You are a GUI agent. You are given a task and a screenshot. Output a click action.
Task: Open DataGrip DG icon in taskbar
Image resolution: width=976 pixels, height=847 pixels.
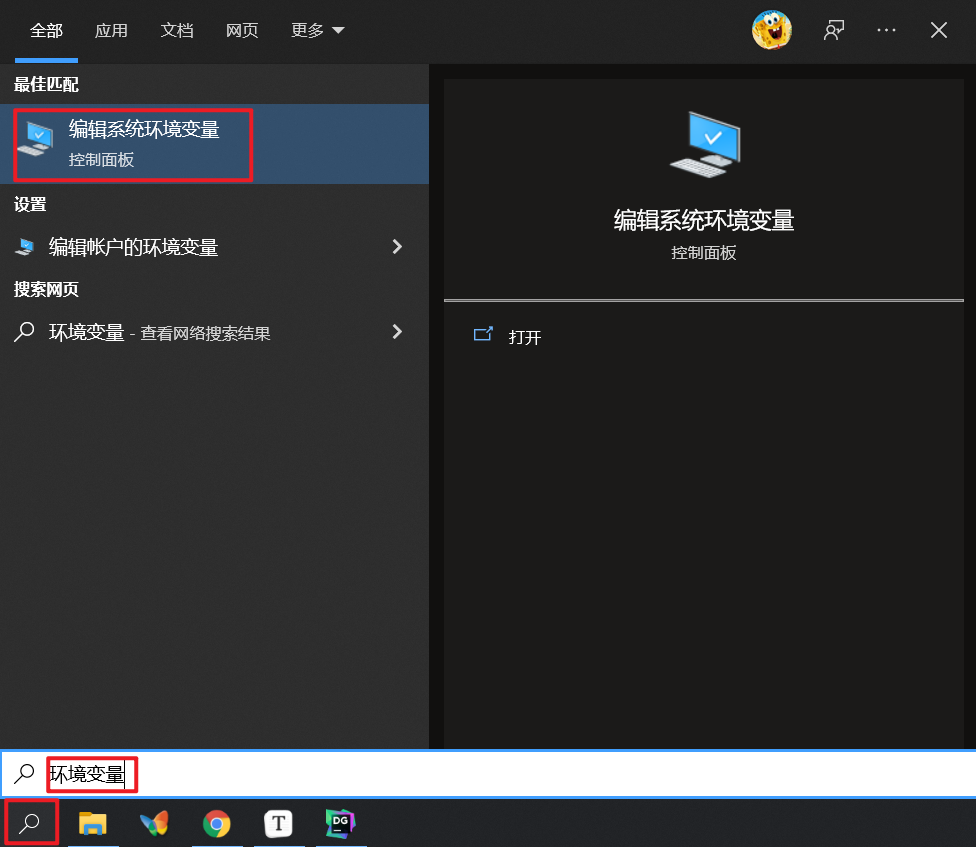tap(340, 823)
